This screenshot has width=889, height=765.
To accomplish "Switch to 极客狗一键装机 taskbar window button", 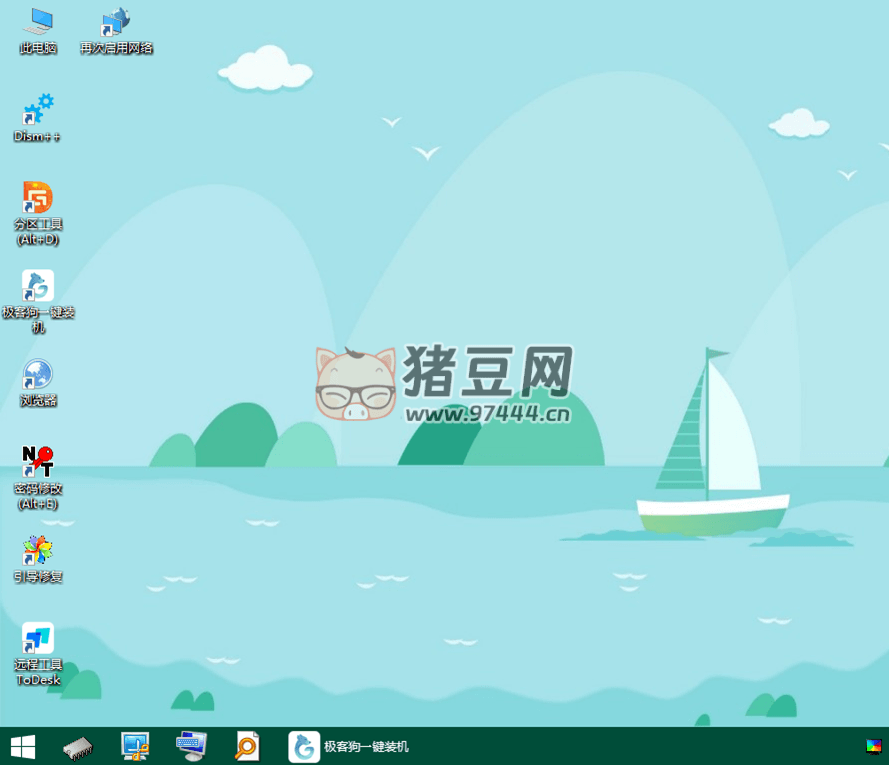I will (x=350, y=746).
